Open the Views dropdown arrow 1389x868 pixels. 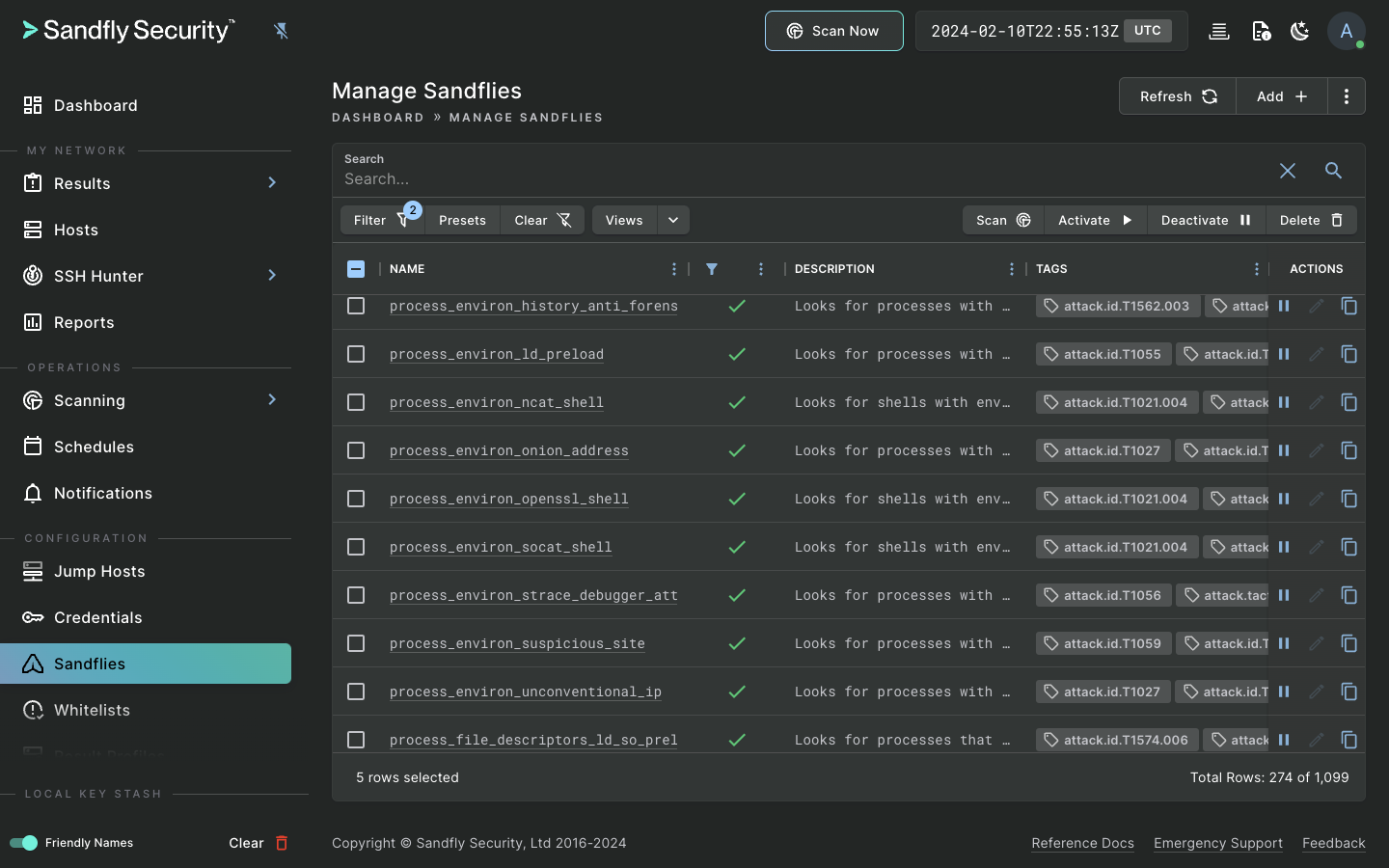673,220
